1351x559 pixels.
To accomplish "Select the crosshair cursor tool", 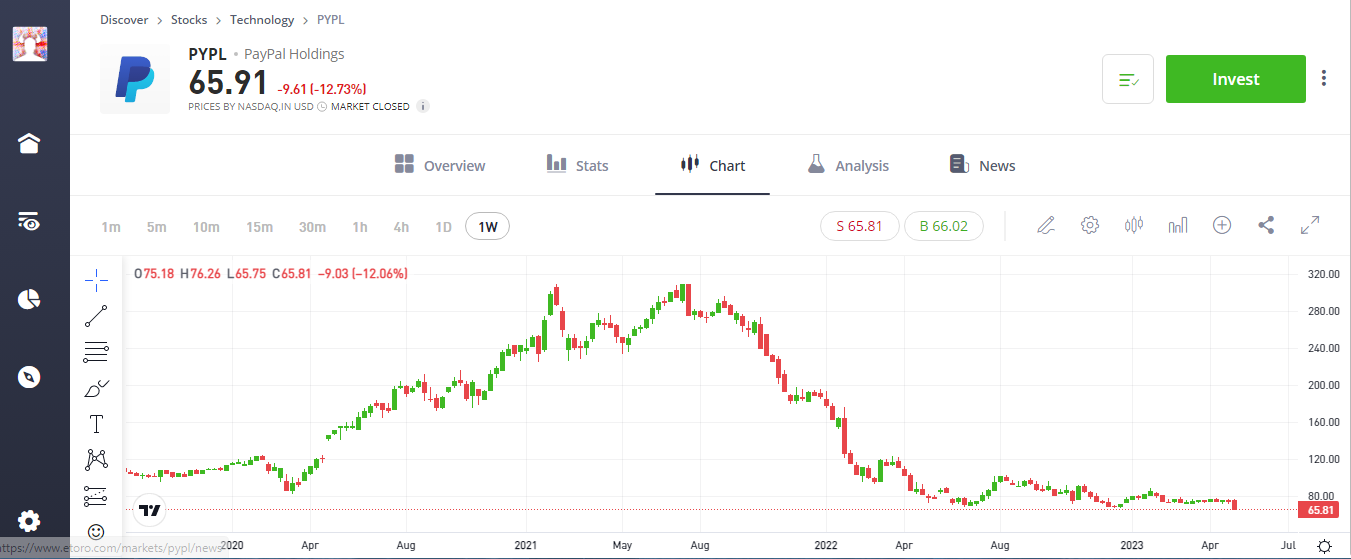I will click(x=97, y=280).
